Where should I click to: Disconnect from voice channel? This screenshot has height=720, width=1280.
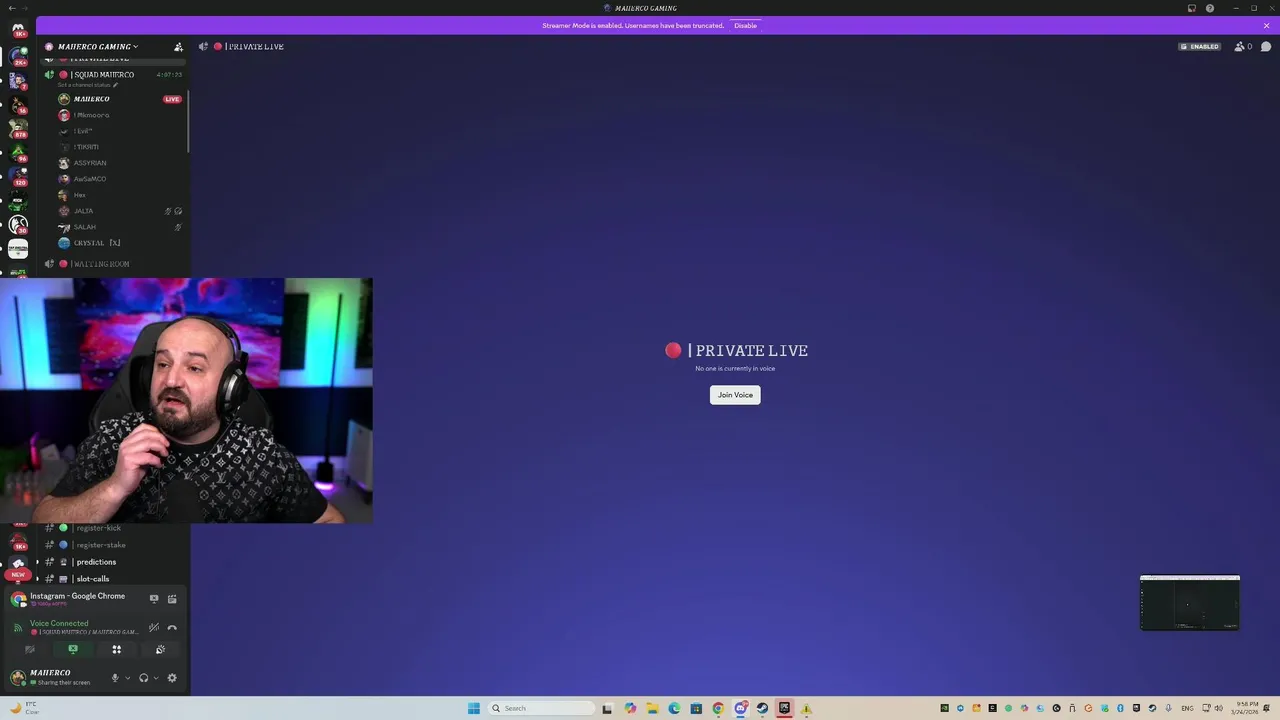point(172,628)
